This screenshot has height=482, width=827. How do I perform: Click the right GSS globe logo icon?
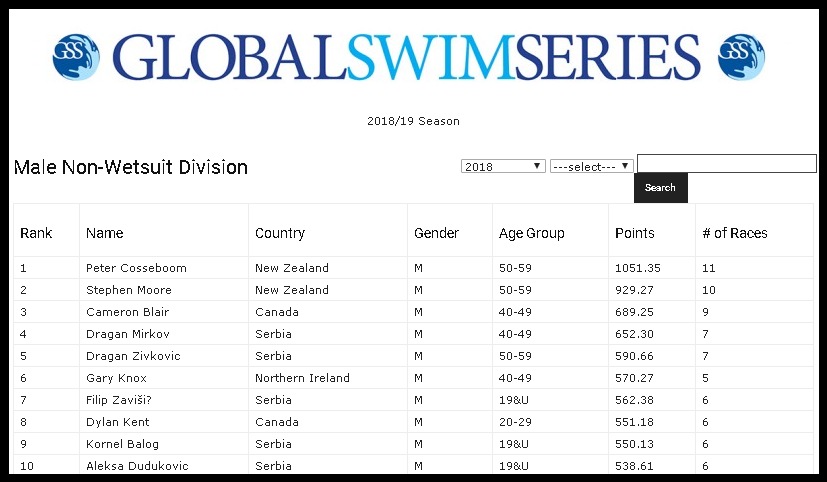(x=741, y=57)
